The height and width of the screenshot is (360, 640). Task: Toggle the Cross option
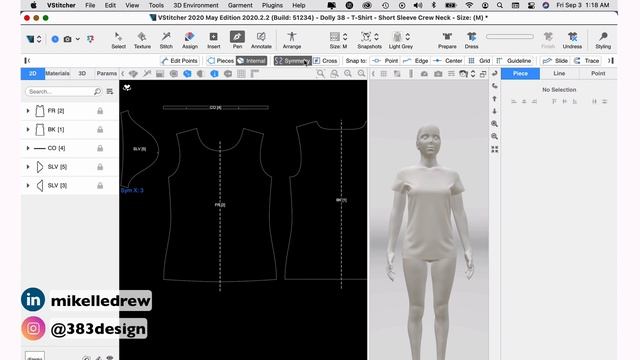(x=325, y=61)
